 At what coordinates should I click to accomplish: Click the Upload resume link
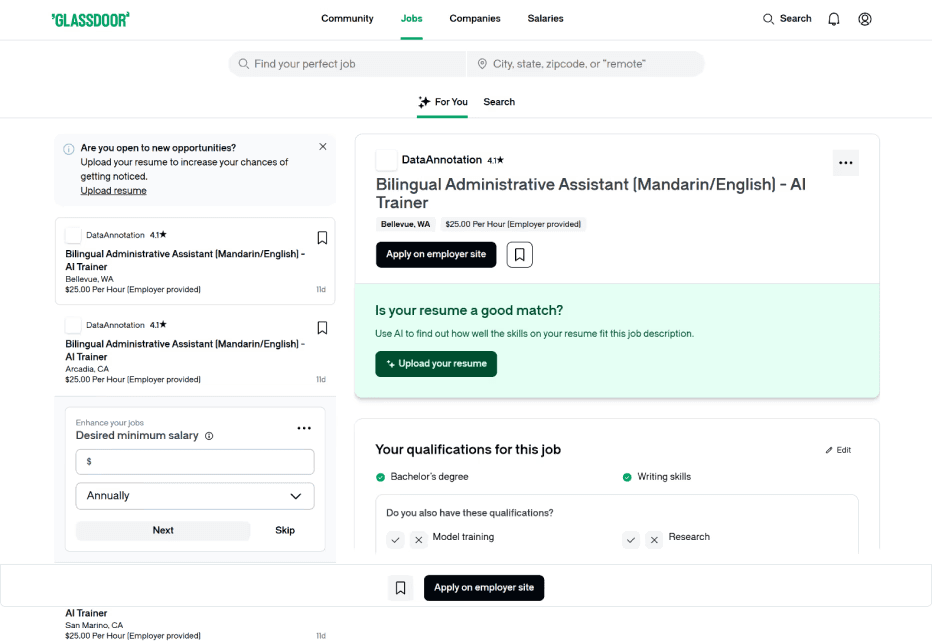click(114, 190)
